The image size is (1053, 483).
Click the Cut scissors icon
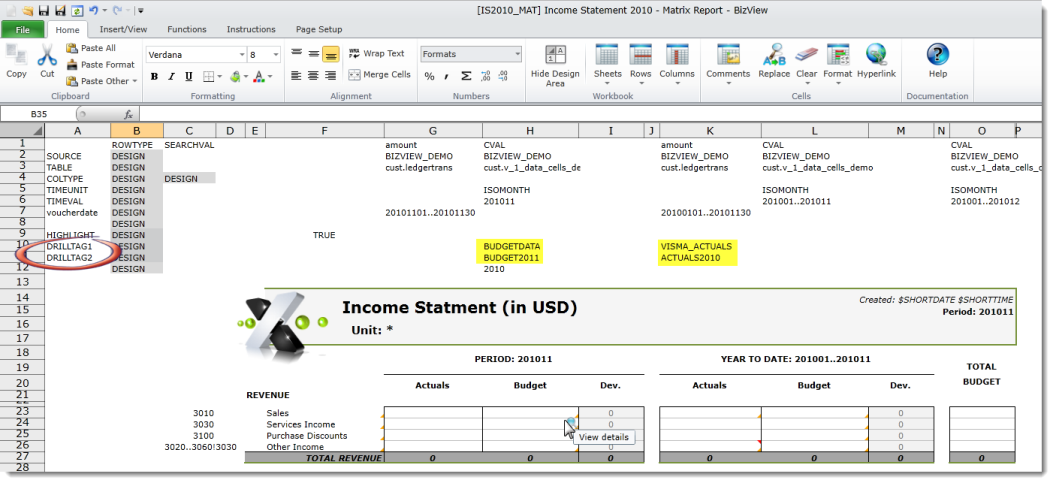[47, 55]
